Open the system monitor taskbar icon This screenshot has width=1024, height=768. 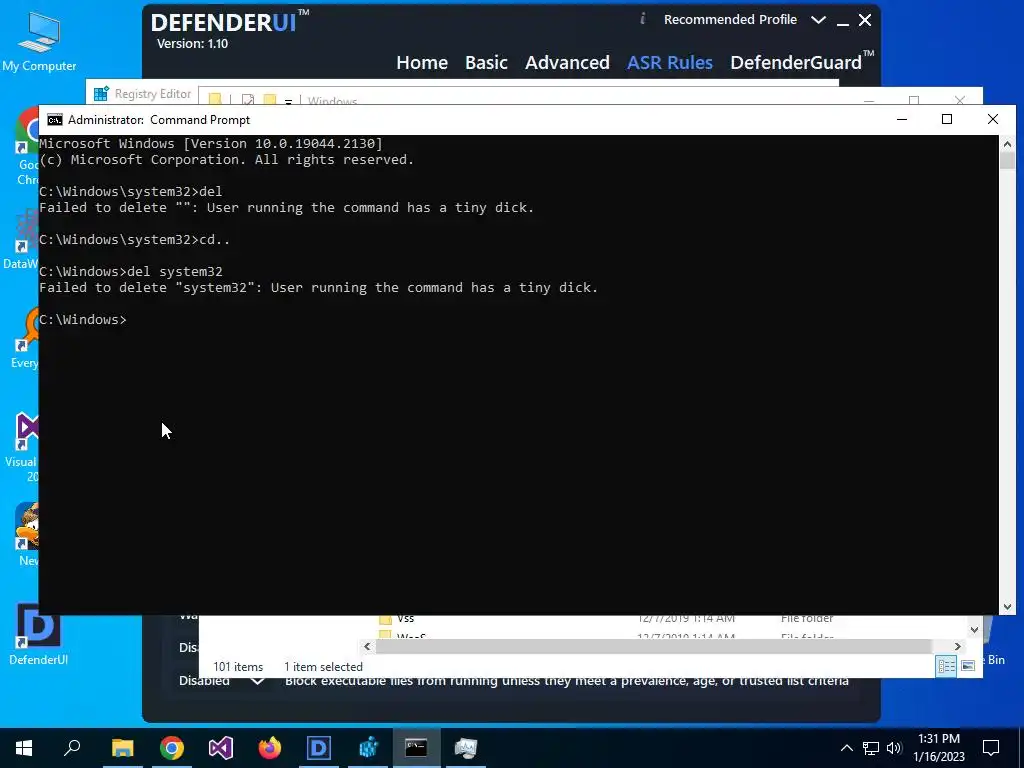tap(466, 748)
